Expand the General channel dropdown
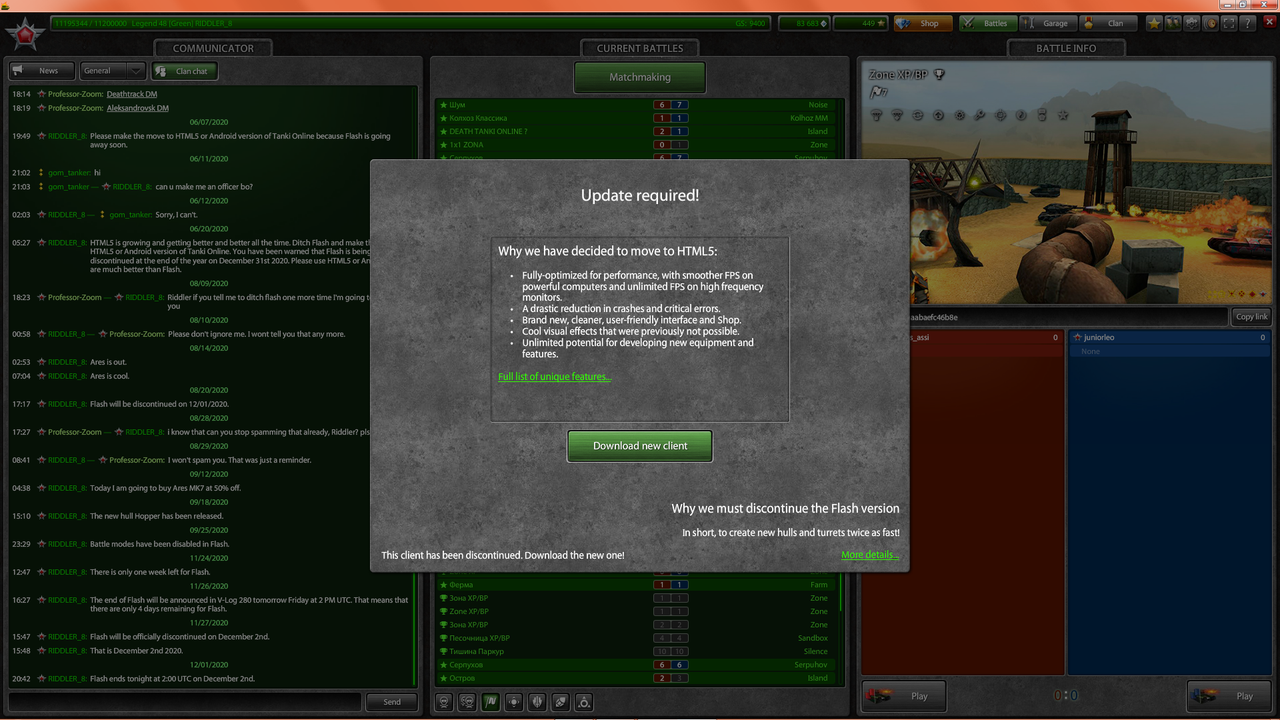1280x720 pixels. coord(112,71)
